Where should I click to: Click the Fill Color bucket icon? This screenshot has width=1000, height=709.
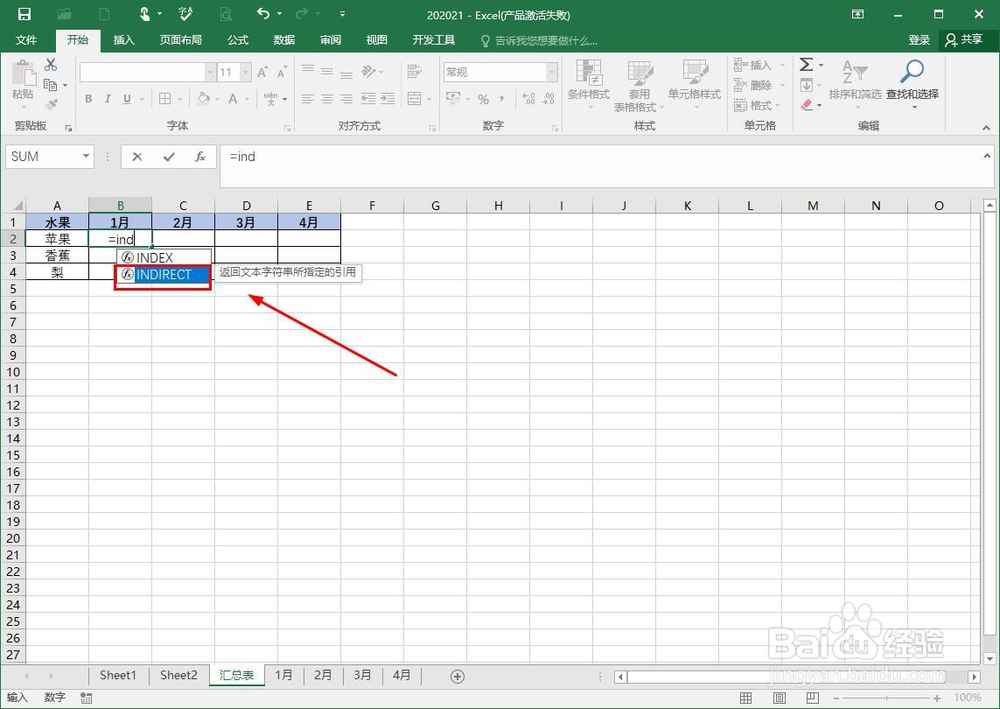pos(203,99)
